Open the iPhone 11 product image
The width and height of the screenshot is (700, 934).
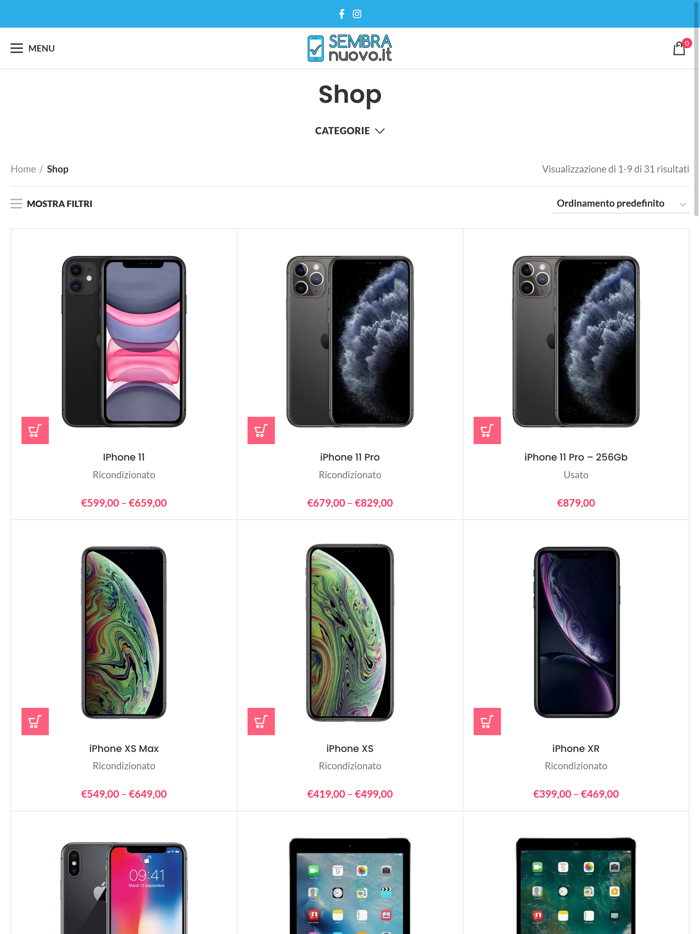coord(124,341)
